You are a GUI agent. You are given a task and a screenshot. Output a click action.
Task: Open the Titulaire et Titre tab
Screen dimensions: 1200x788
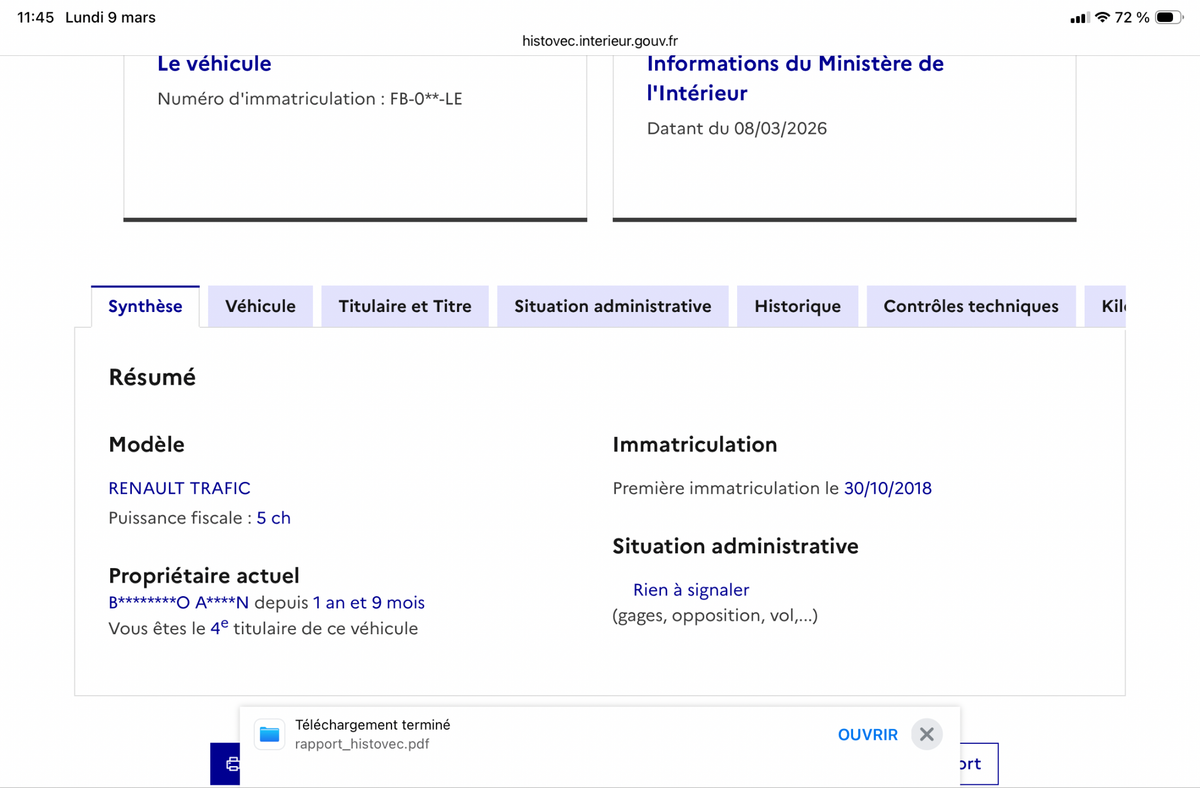click(x=404, y=306)
